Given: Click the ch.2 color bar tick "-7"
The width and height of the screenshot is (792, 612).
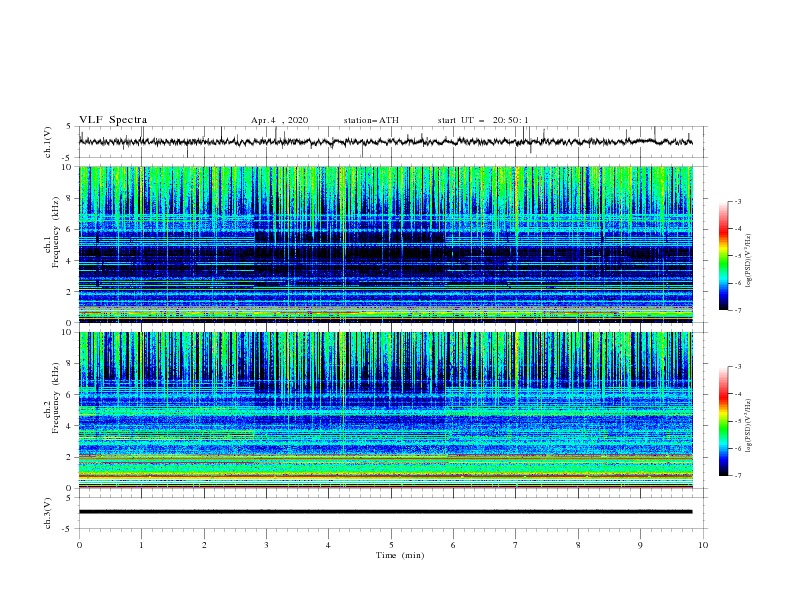Looking at the screenshot, I should 737,476.
